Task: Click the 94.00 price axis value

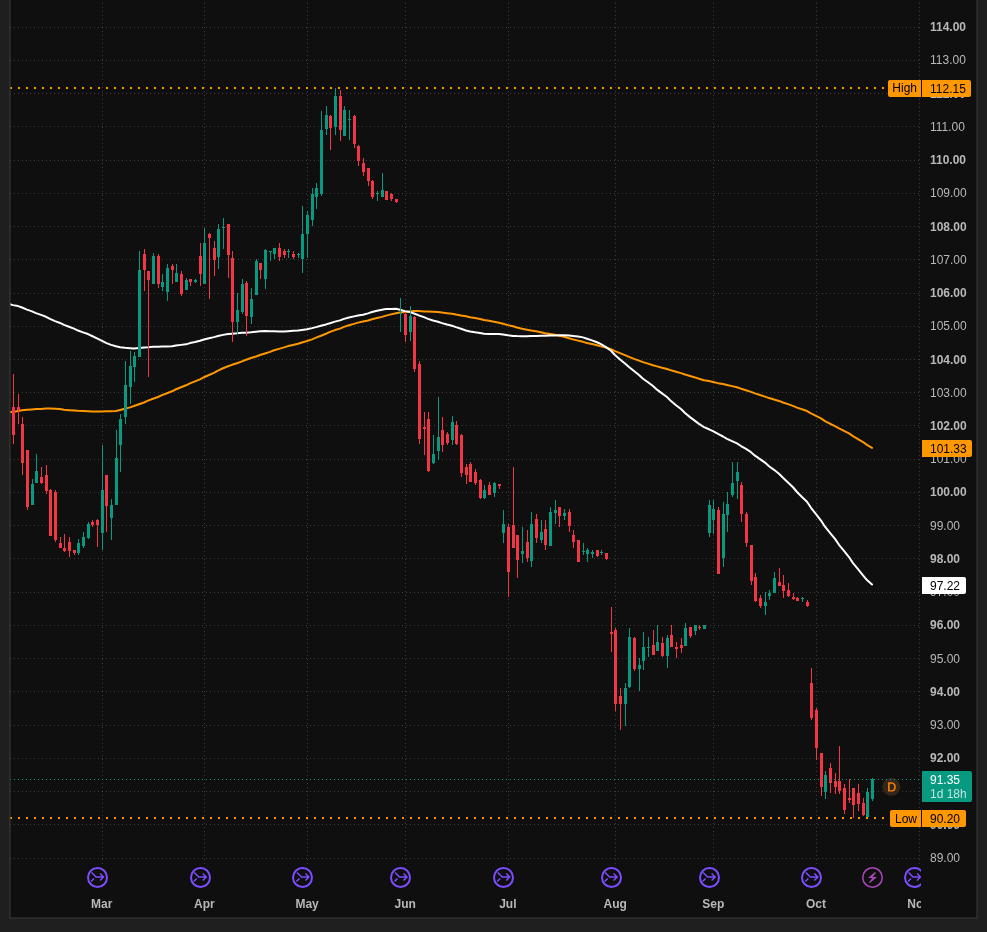Action: (x=944, y=692)
